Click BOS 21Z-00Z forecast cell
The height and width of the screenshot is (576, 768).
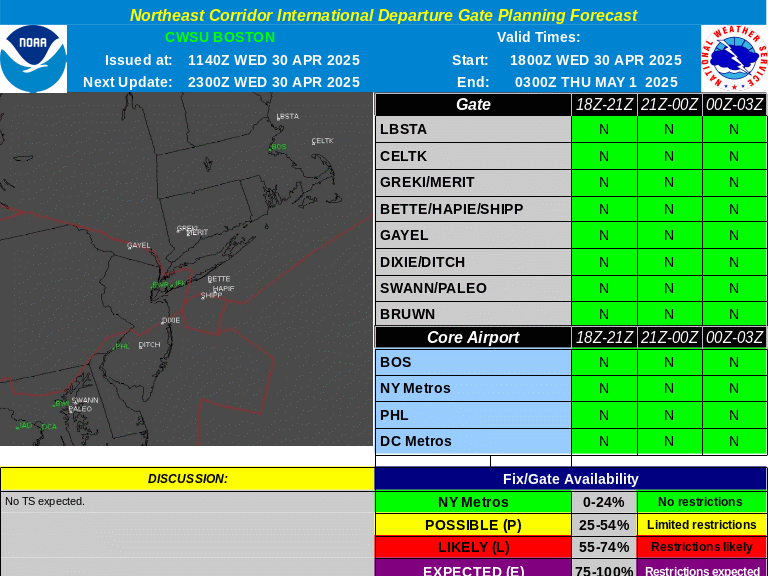coord(669,362)
